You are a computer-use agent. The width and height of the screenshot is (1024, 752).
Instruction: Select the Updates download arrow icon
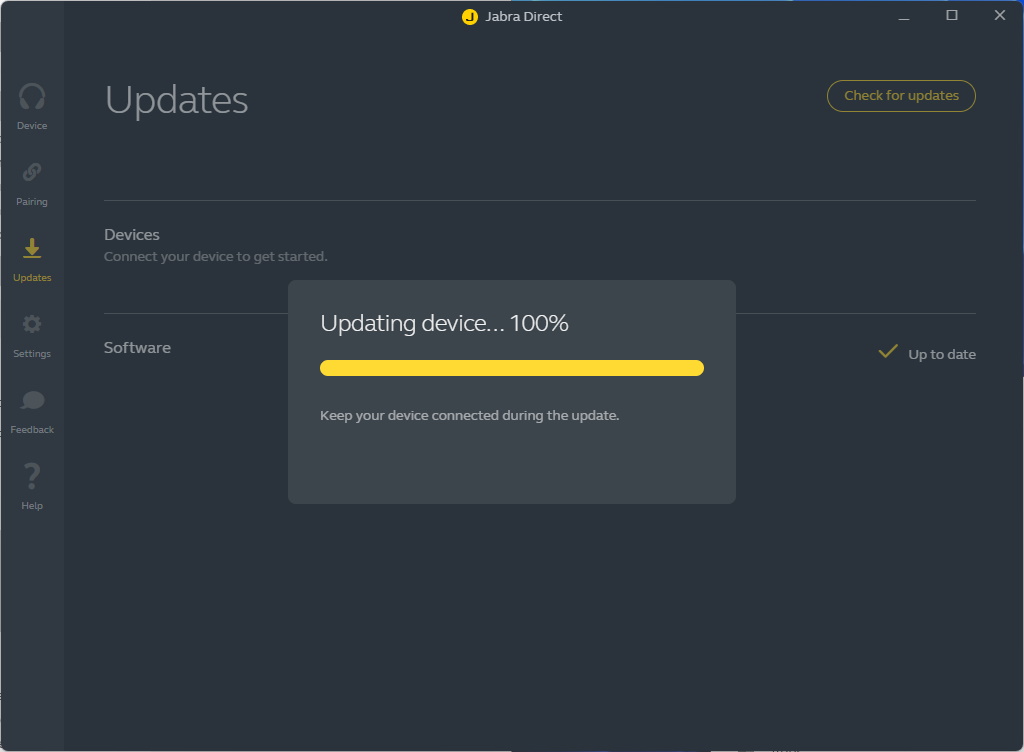pos(32,248)
